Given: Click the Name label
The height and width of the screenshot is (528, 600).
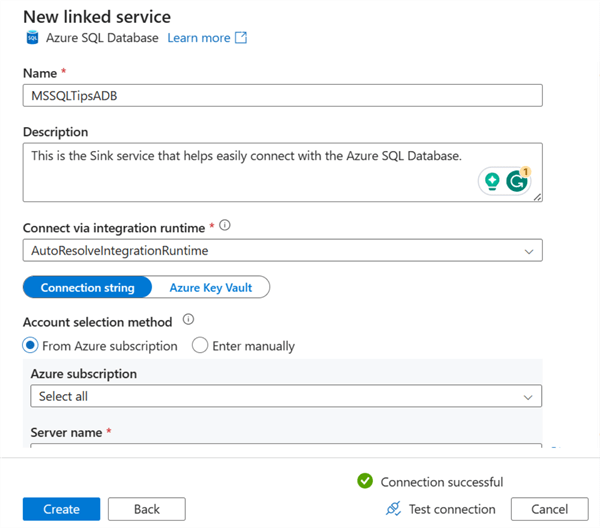Looking at the screenshot, I should click(x=40, y=73).
